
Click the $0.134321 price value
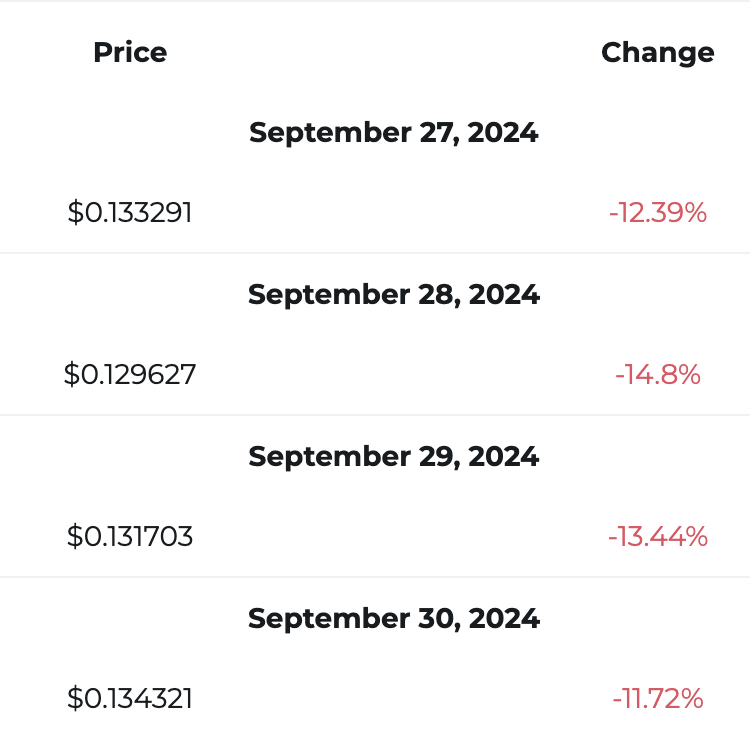pos(130,699)
